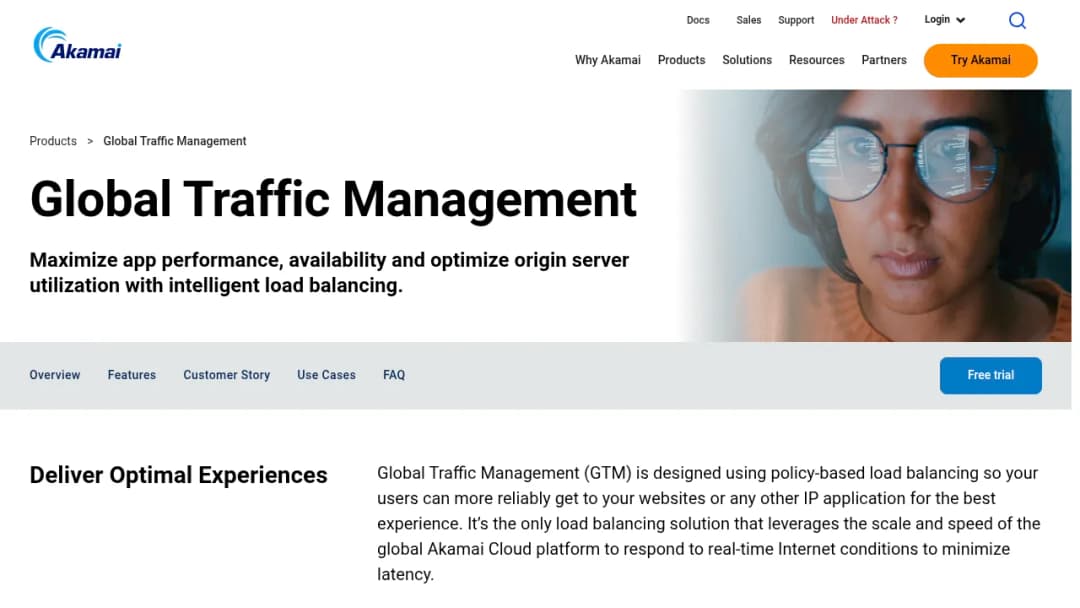Click the Free trial button
This screenshot has height=608, width=1080.
click(x=990, y=375)
